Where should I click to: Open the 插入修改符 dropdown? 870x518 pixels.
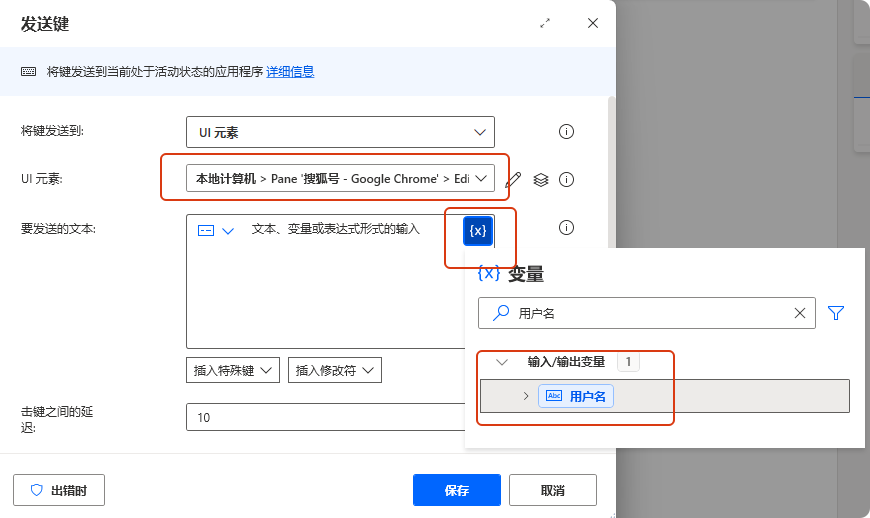pyautogui.click(x=335, y=370)
